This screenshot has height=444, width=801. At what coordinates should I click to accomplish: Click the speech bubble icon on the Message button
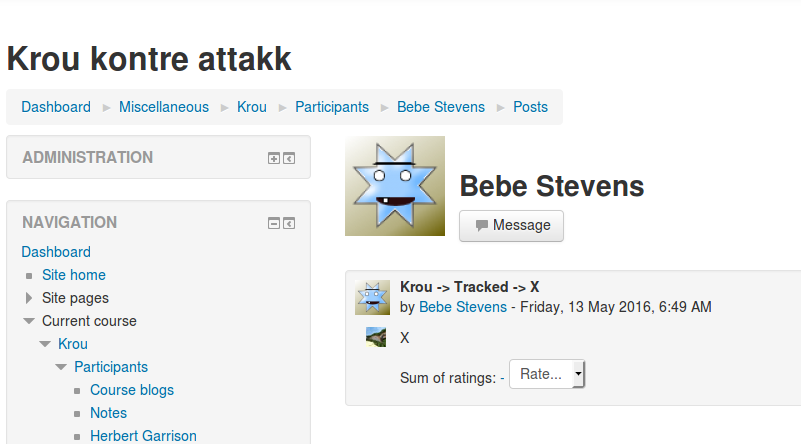481,225
